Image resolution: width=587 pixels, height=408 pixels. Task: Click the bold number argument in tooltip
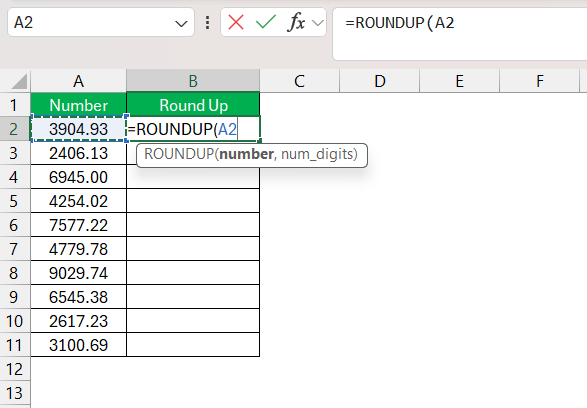(x=246, y=154)
